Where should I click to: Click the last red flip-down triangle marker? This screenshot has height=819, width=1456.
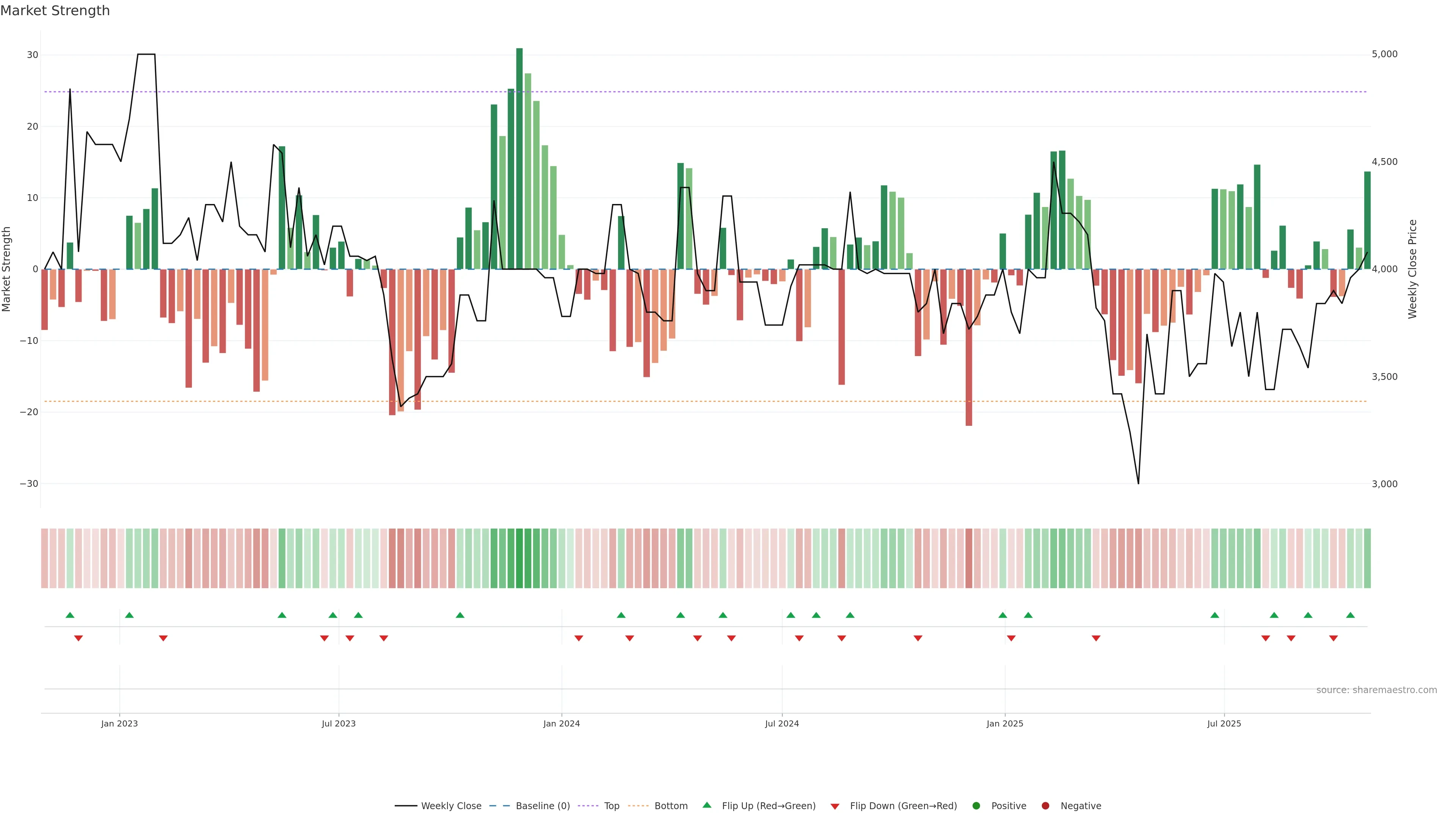click(x=1334, y=638)
